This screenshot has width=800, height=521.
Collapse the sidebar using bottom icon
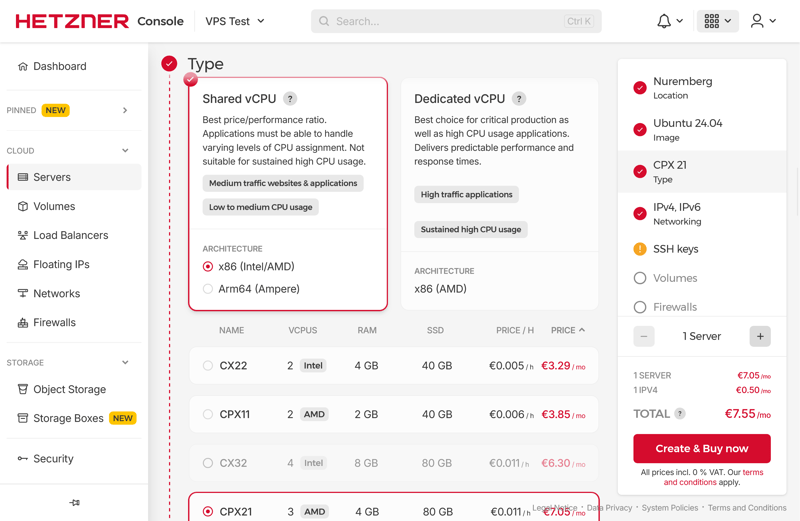74,503
